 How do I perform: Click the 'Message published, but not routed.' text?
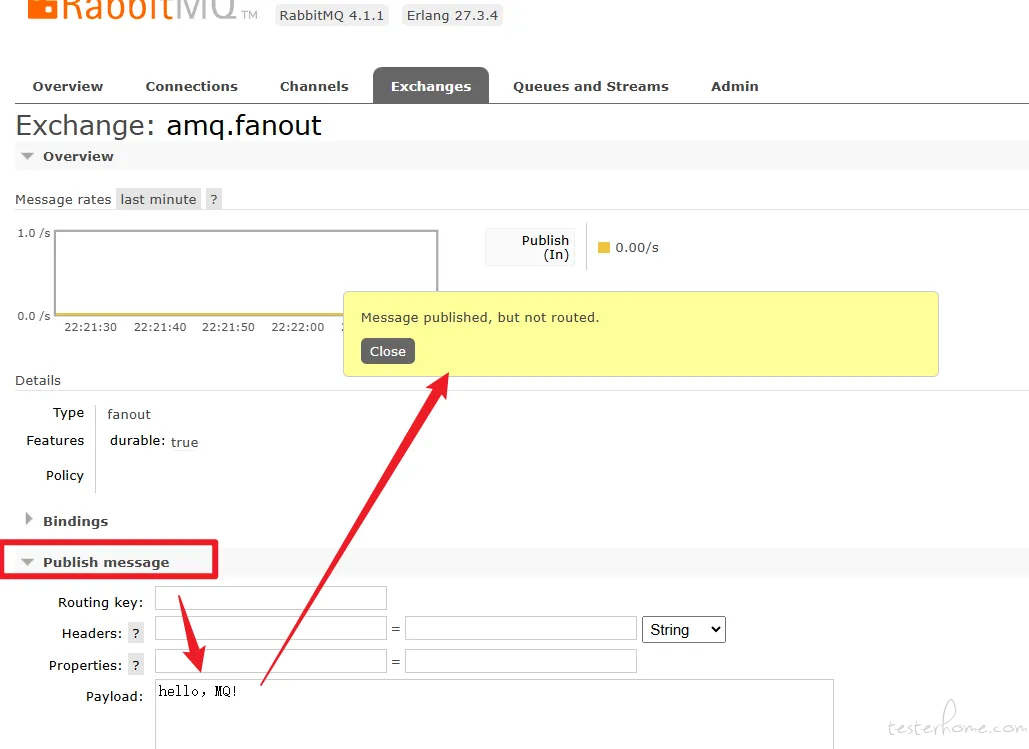pos(480,318)
